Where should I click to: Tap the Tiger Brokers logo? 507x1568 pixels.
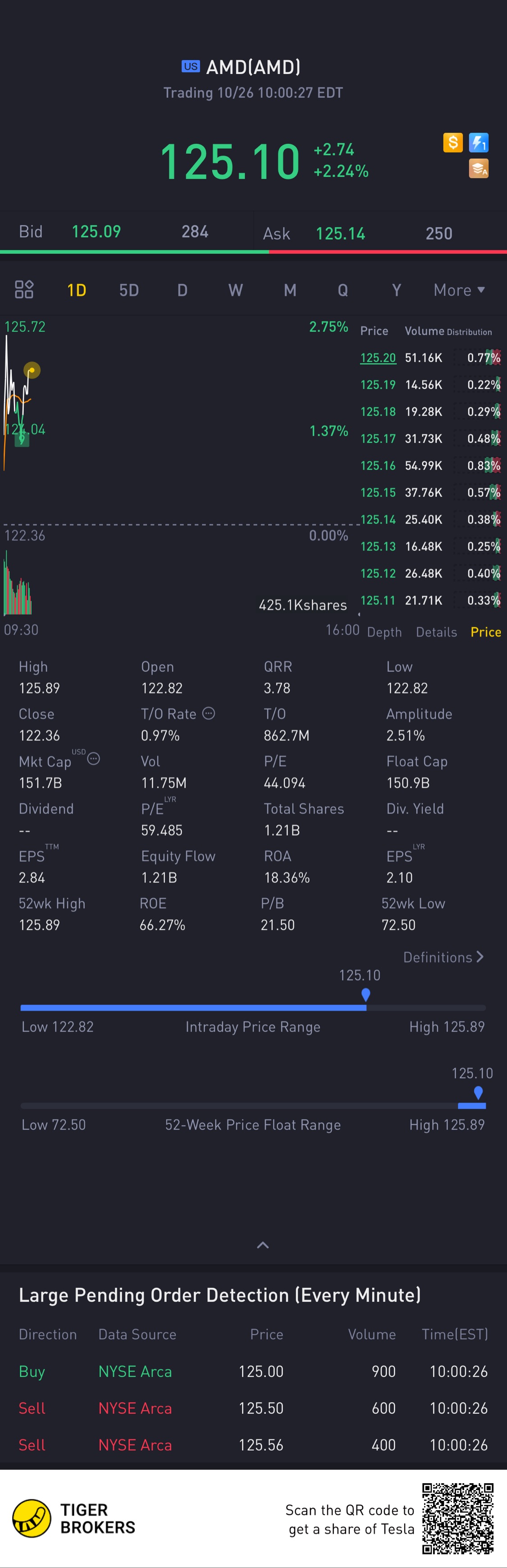tap(74, 1519)
